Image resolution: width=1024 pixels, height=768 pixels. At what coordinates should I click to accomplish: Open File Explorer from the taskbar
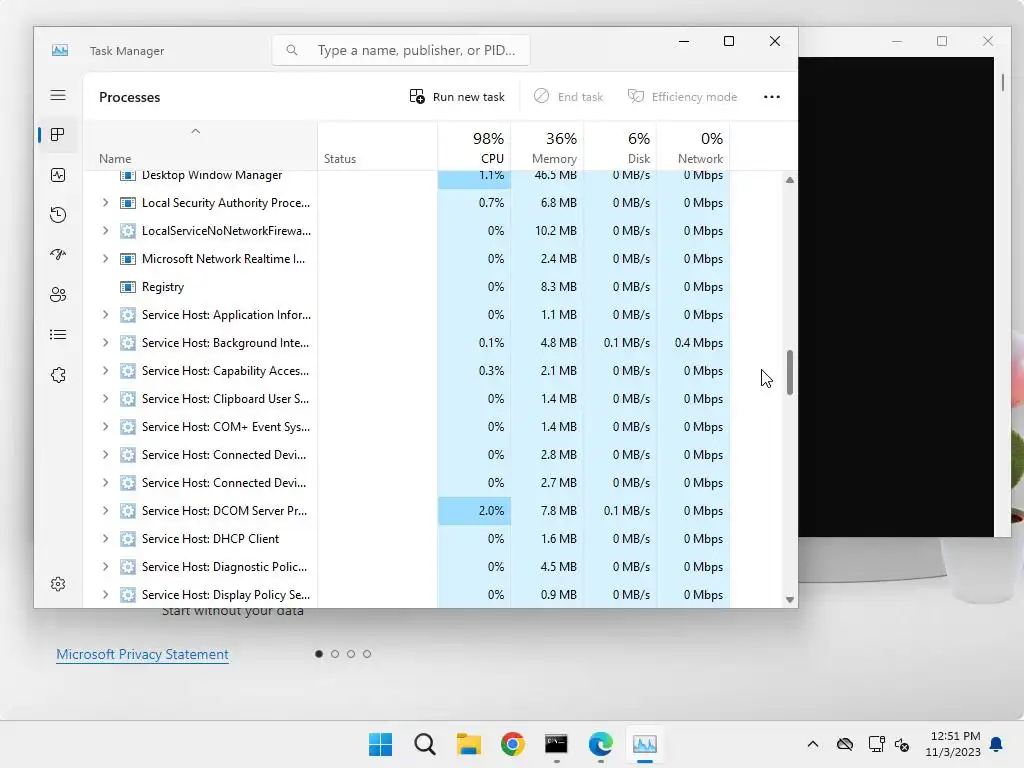[468, 744]
